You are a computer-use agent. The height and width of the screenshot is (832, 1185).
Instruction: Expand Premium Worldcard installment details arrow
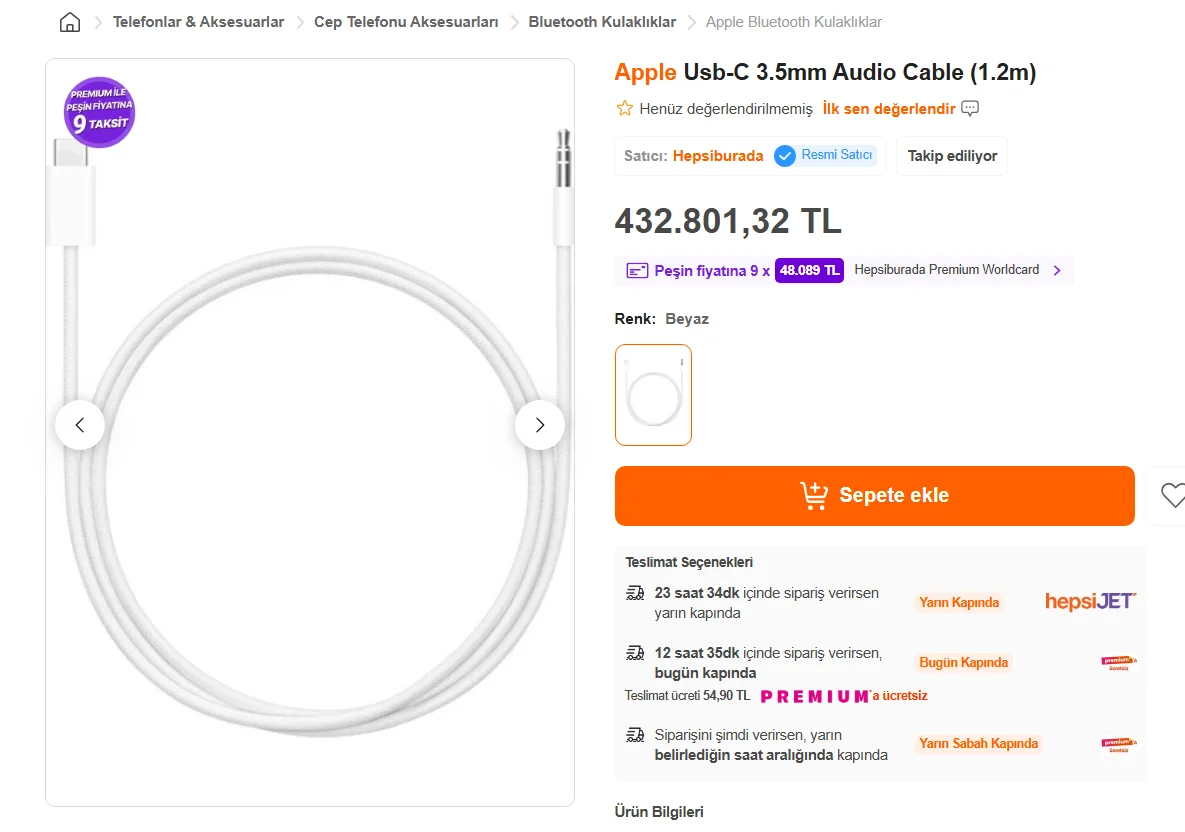pyautogui.click(x=1057, y=270)
